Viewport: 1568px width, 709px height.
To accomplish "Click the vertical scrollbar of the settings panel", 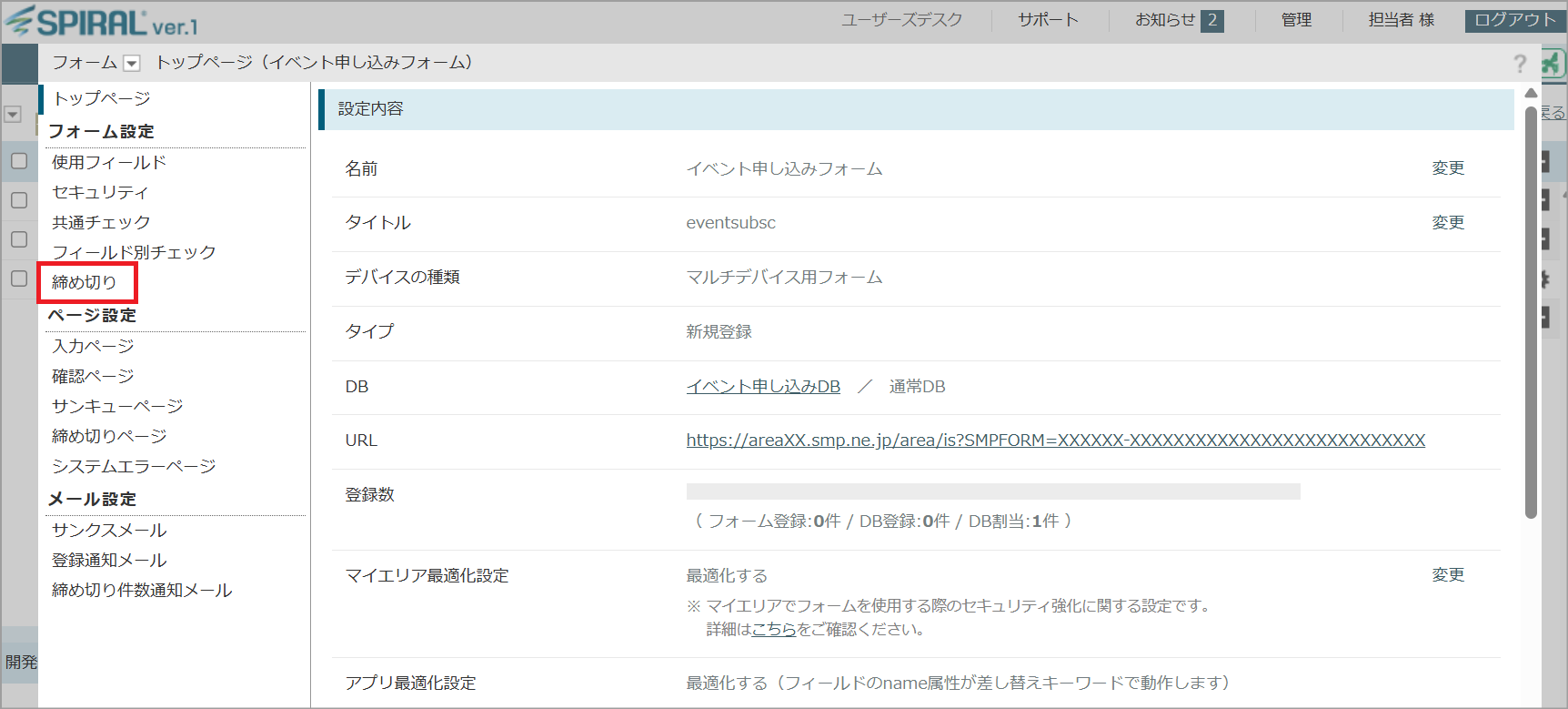I will pos(1531,309).
